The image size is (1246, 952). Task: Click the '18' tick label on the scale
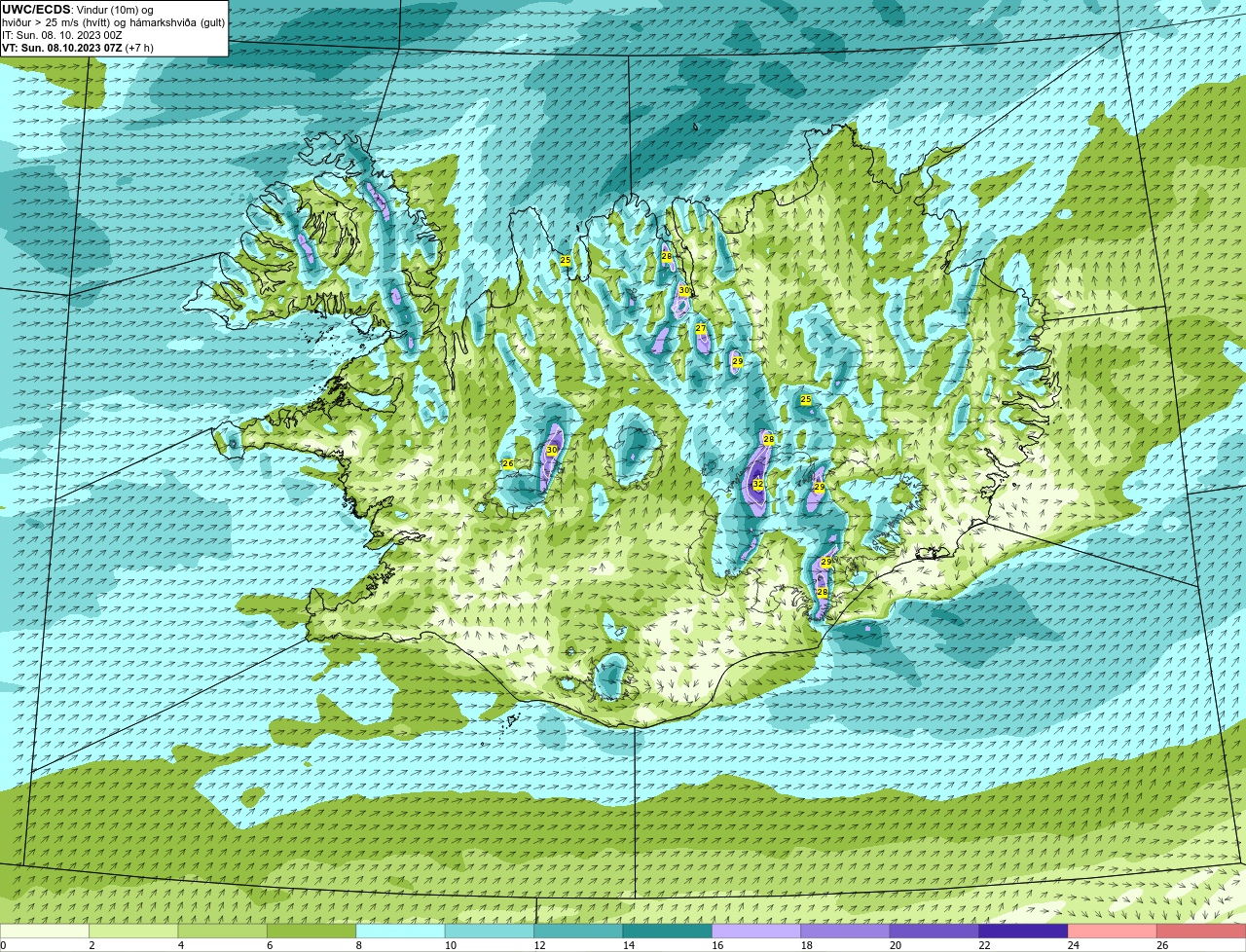coord(807,945)
